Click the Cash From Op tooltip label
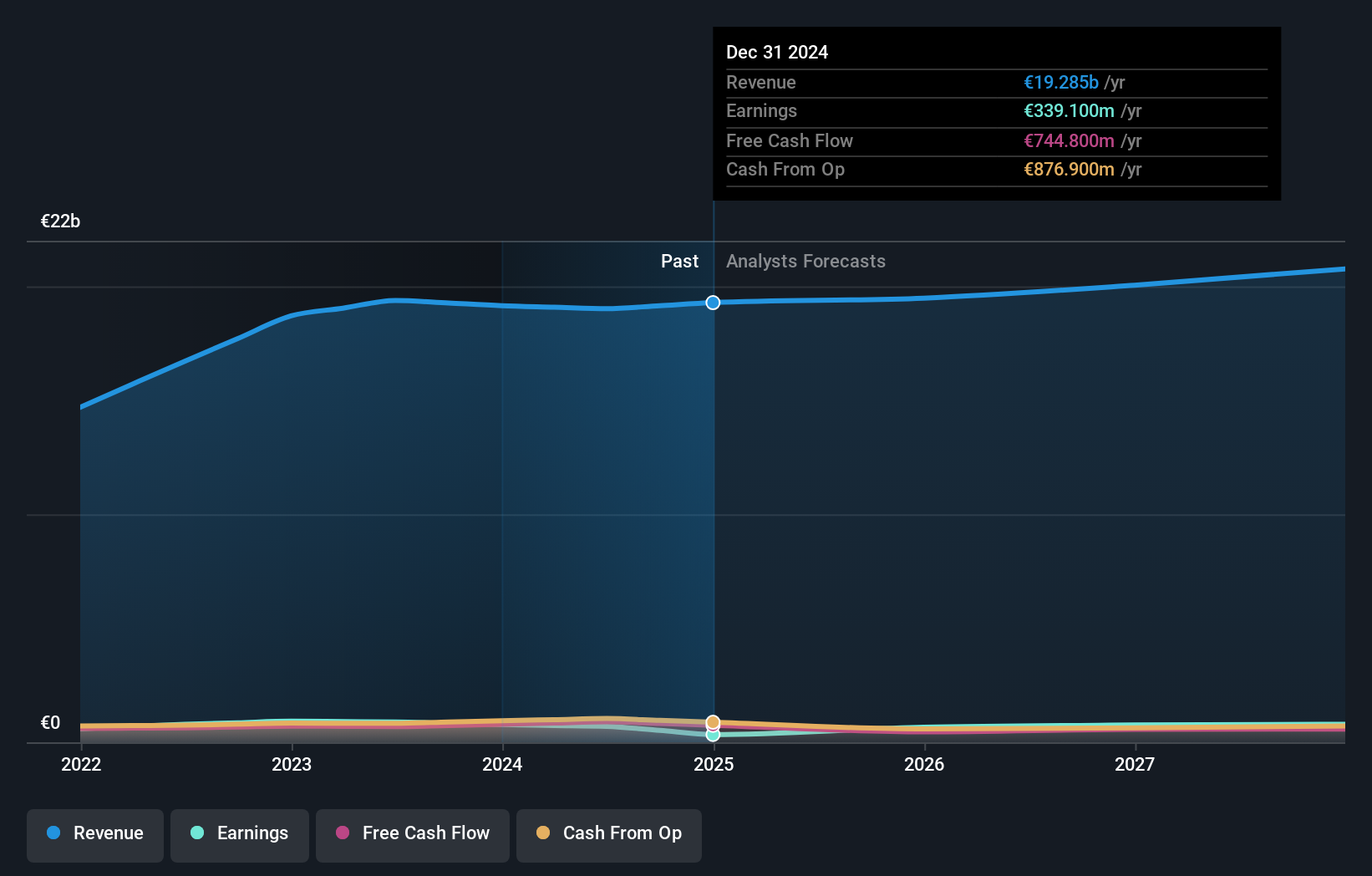 click(x=785, y=169)
